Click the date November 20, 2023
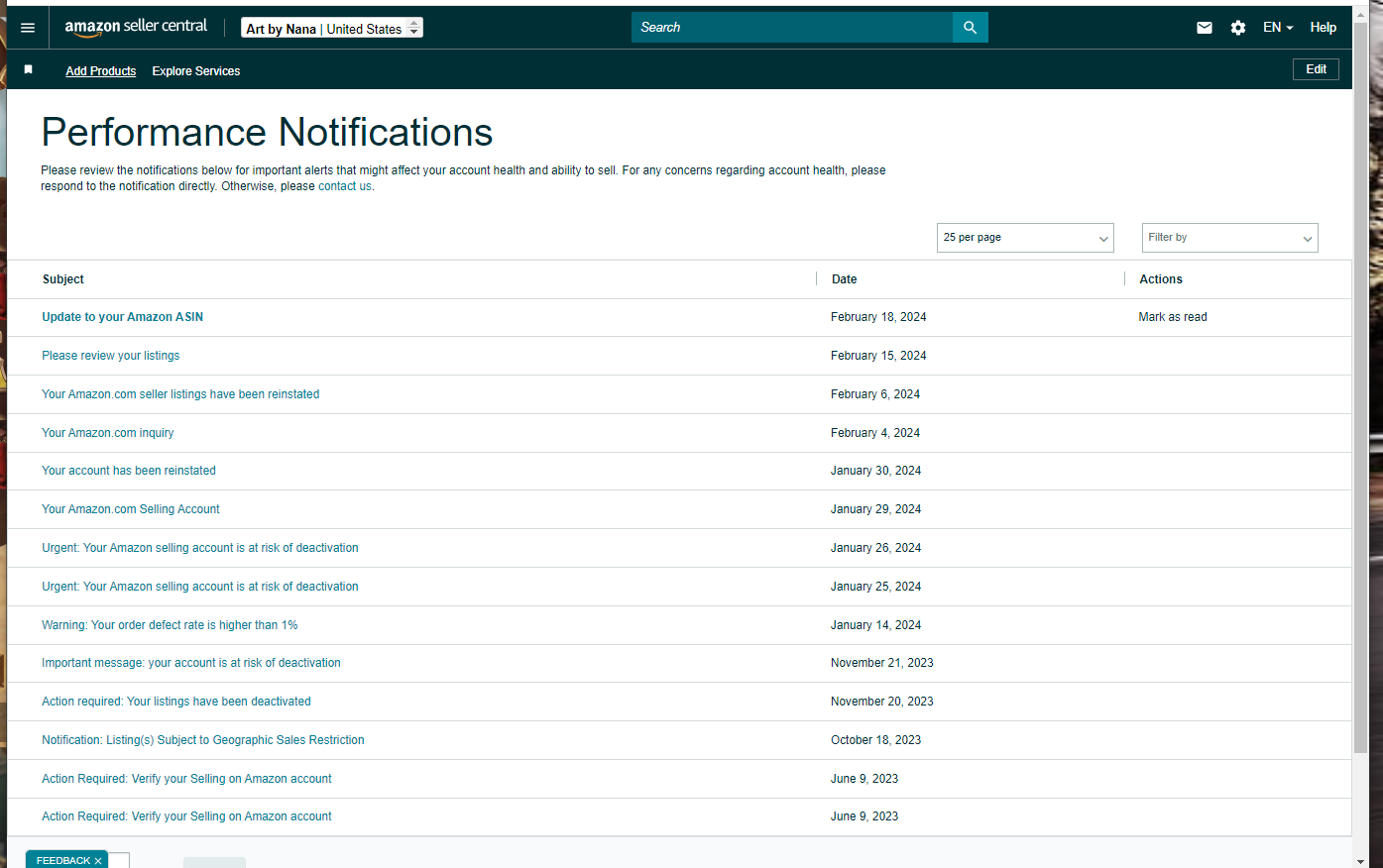1383x868 pixels. point(882,702)
